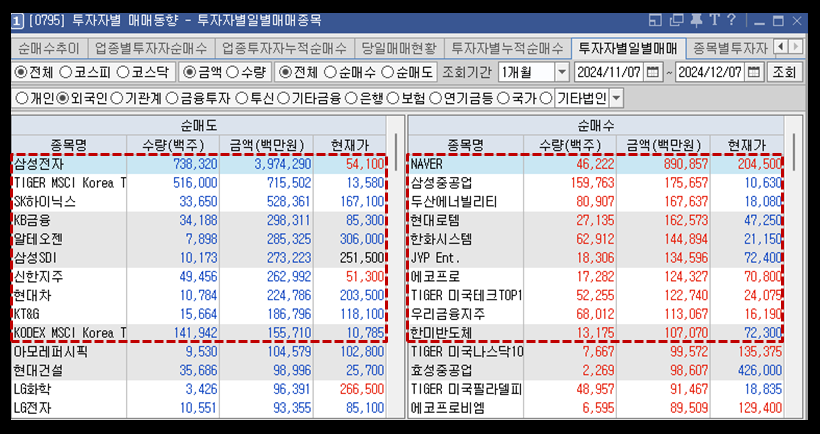Click the 조회 search button
This screenshot has height=434, width=820.
pyautogui.click(x=783, y=72)
